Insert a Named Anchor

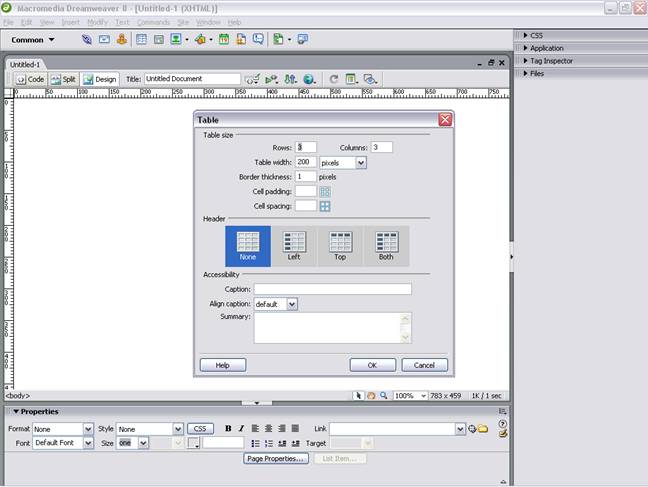(122, 40)
